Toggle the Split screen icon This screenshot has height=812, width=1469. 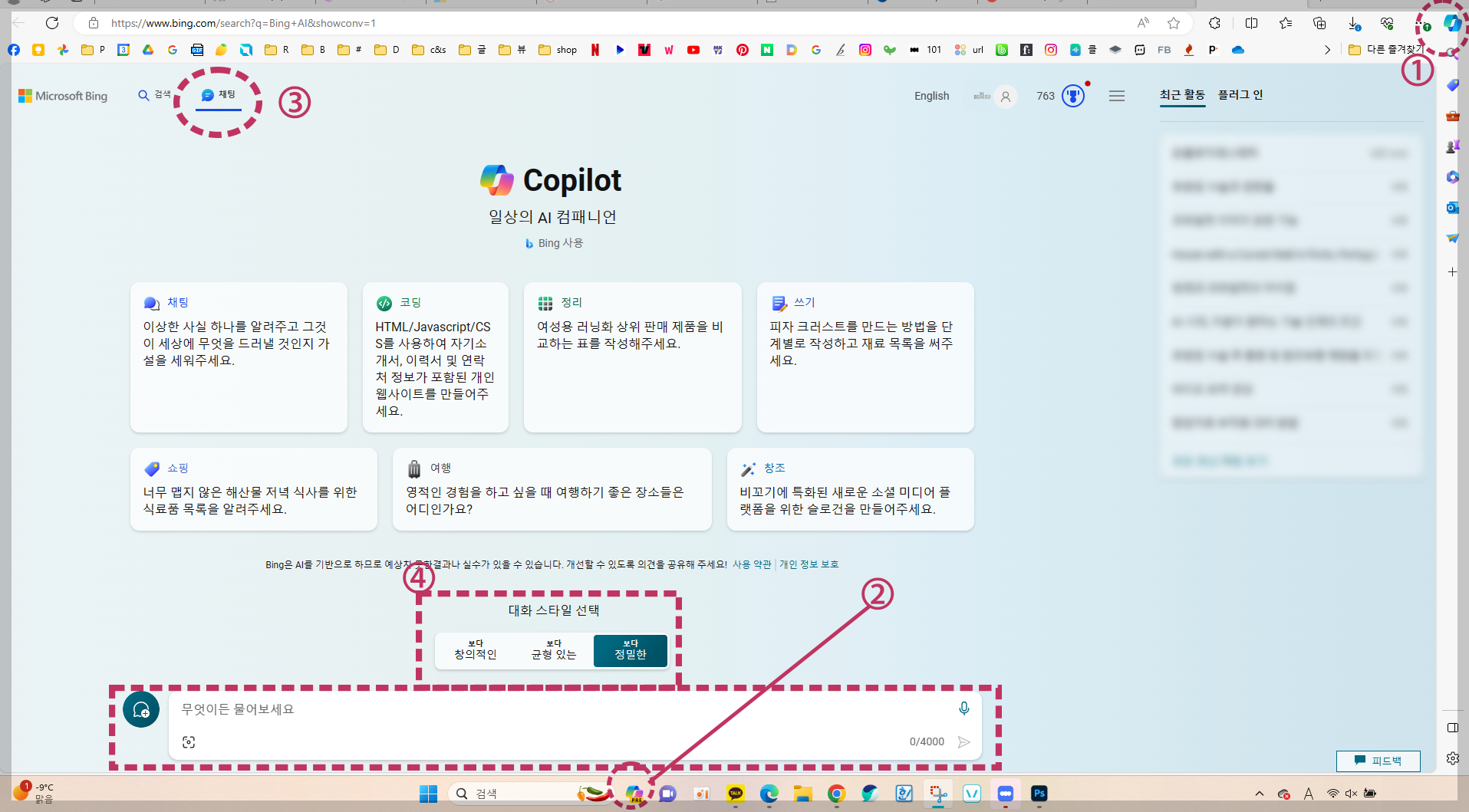click(x=1251, y=23)
